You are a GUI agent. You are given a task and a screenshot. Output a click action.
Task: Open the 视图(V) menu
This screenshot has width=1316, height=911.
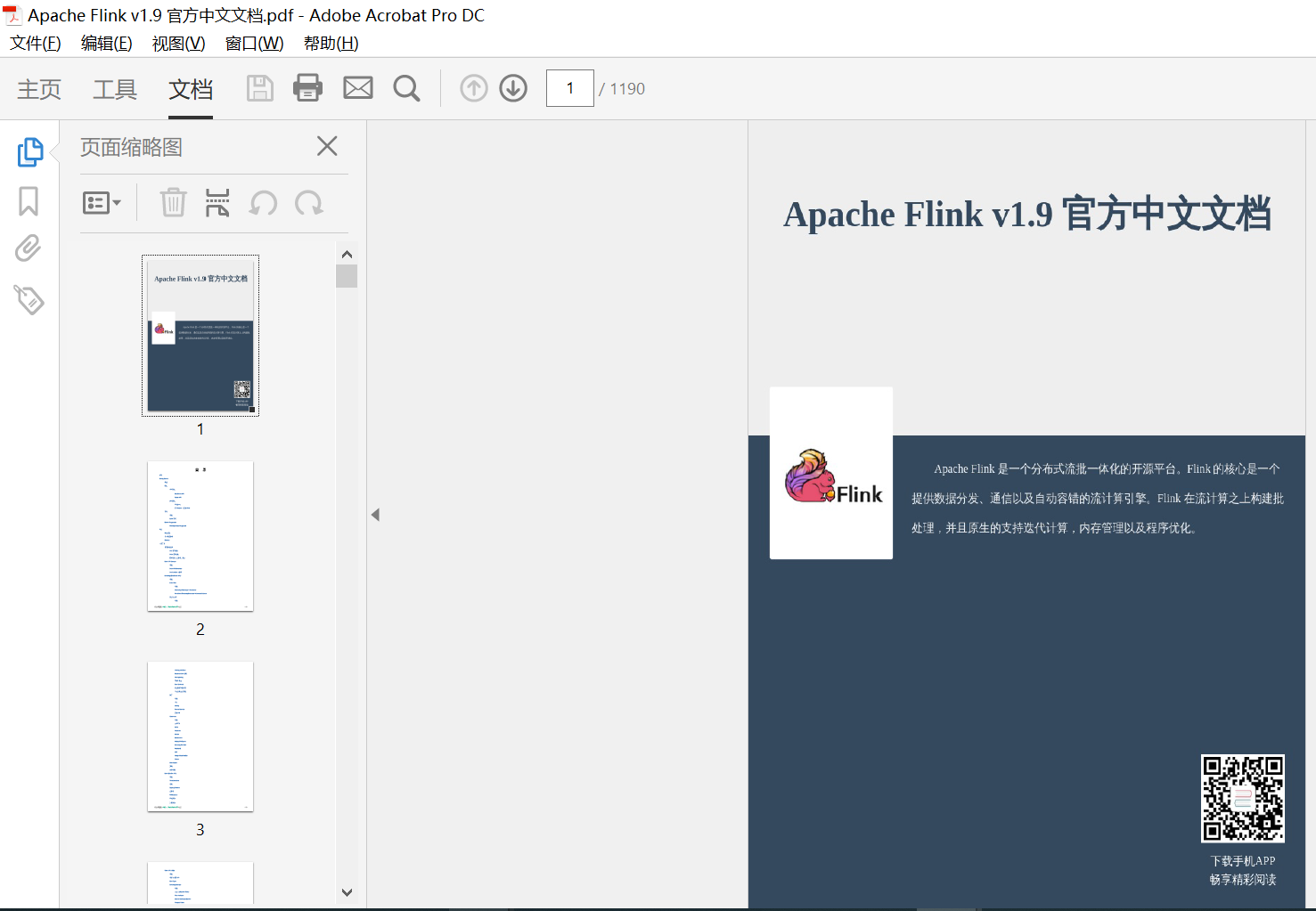tap(179, 43)
